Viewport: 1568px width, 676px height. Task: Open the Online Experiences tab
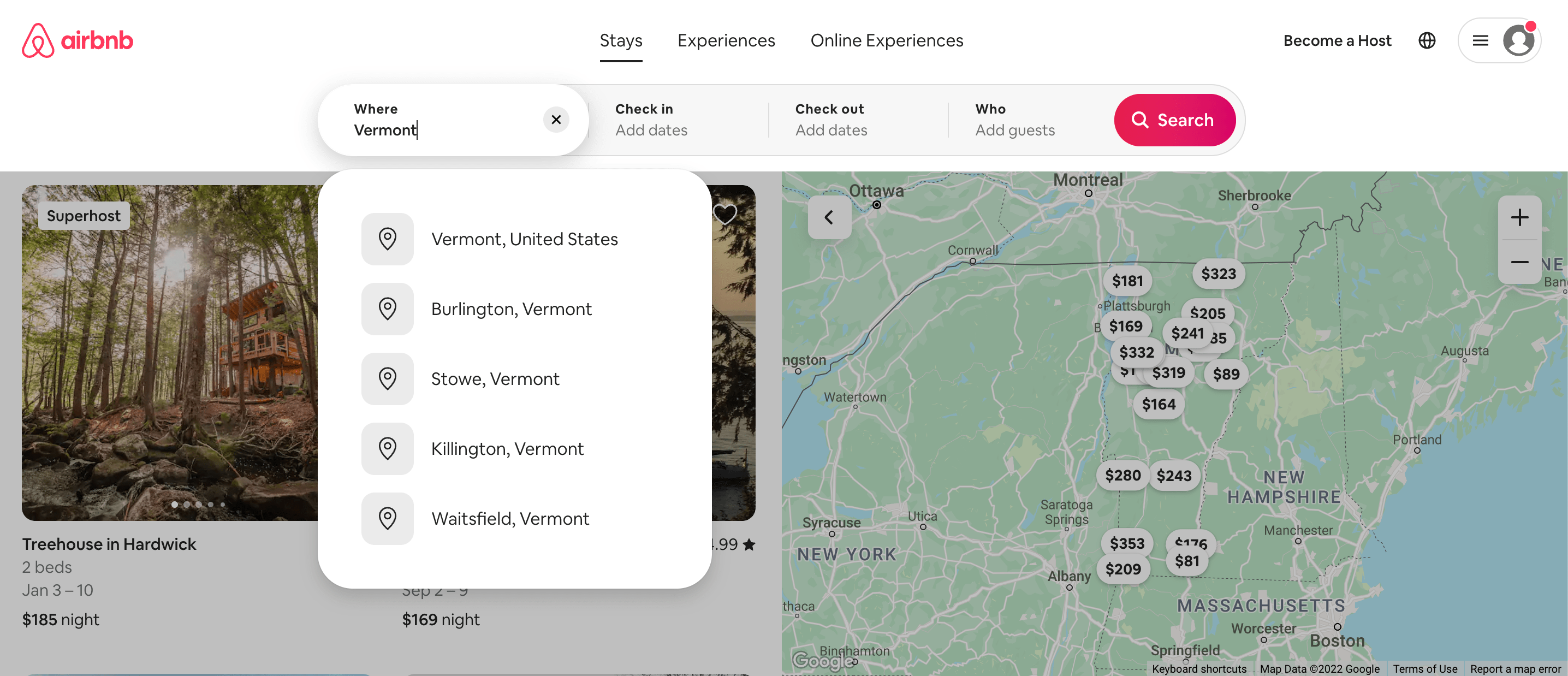point(886,40)
